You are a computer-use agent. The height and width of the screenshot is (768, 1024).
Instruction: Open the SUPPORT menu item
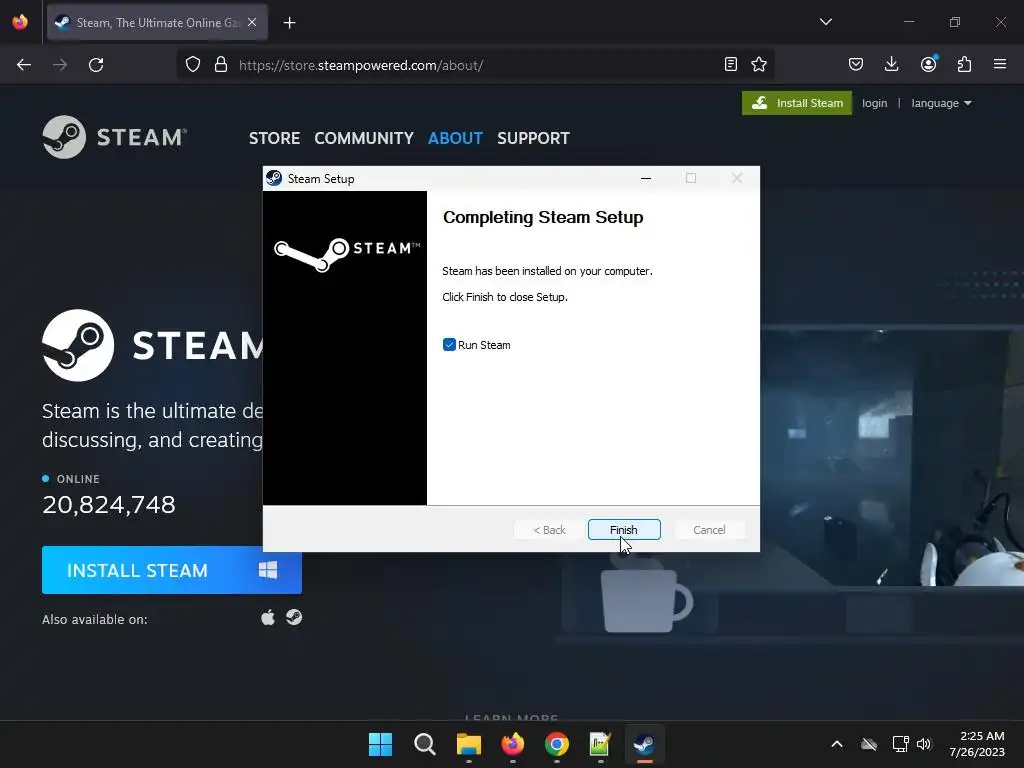534,138
